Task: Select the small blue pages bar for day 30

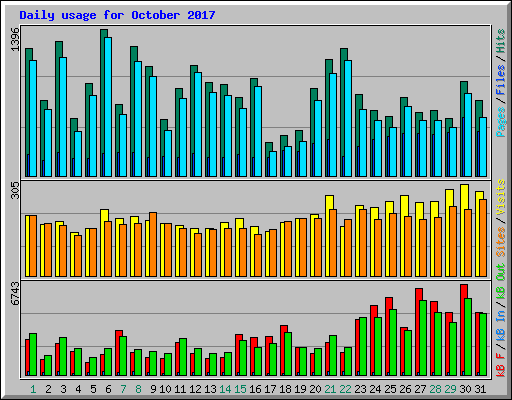Action: 463,147
